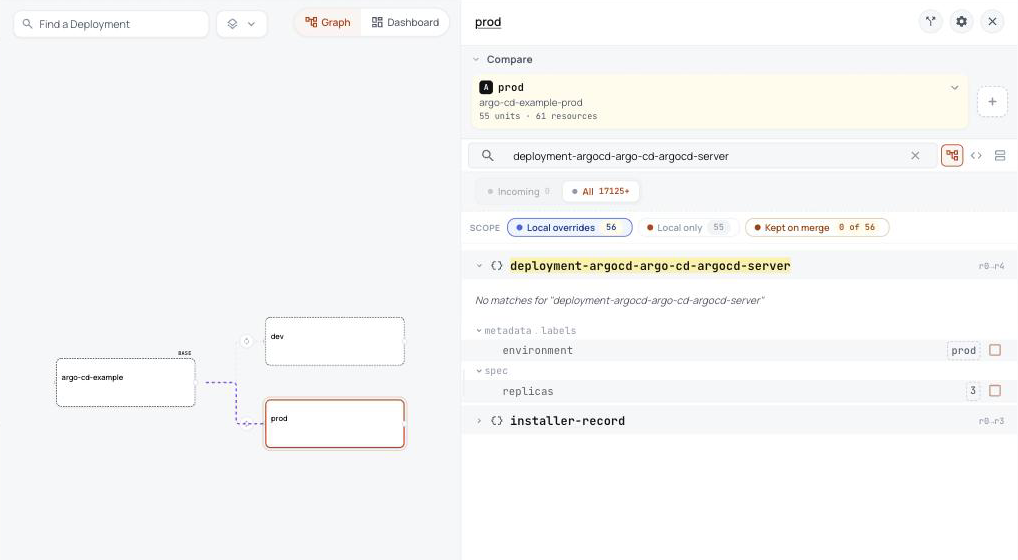Switch to the stacked list view icon

pyautogui.click(x=1000, y=156)
